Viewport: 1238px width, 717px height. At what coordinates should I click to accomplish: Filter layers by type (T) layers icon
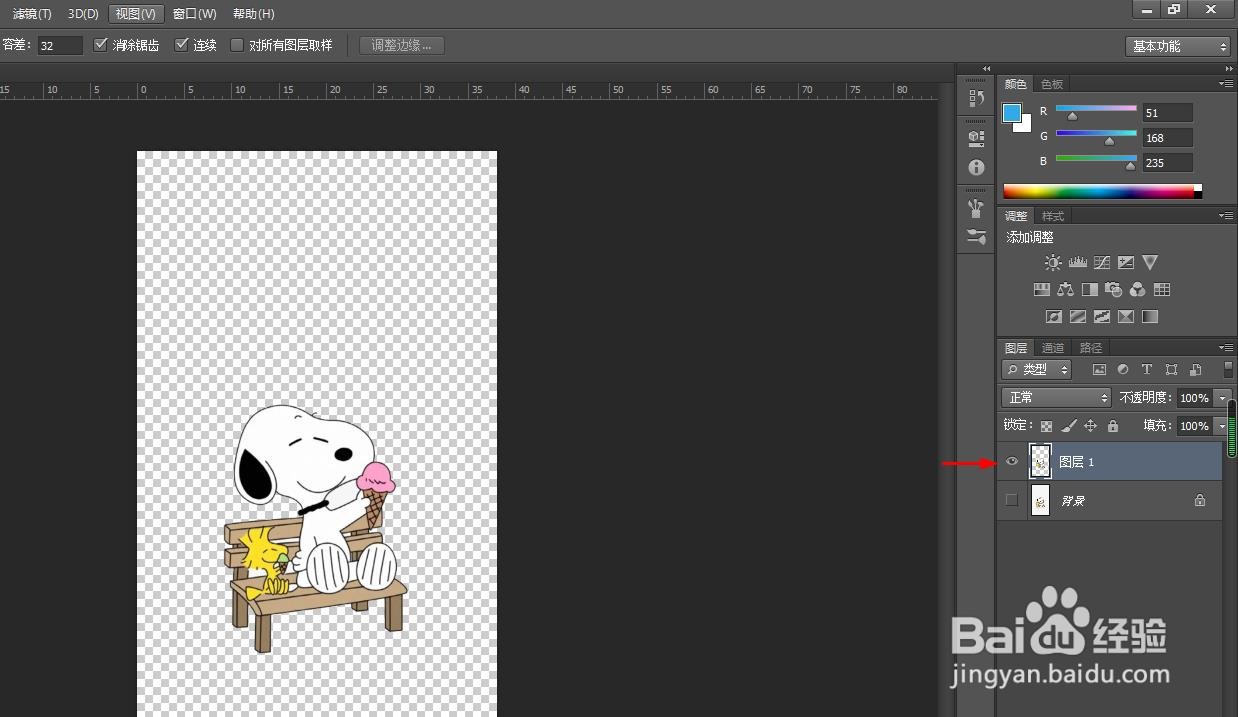tap(1147, 370)
